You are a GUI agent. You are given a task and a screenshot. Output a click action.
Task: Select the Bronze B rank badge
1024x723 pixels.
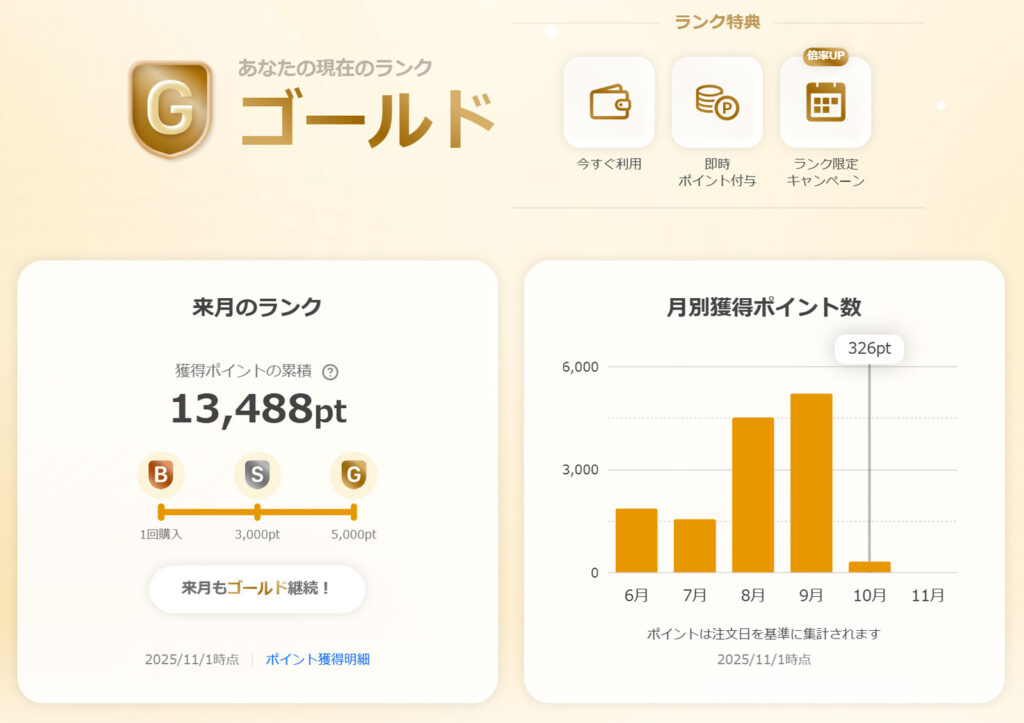point(161,476)
